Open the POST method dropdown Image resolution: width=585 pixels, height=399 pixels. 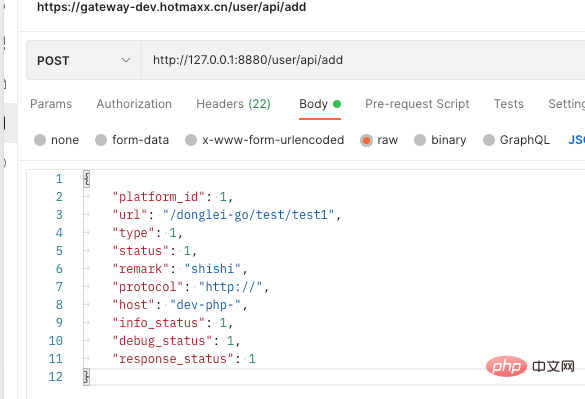point(84,60)
